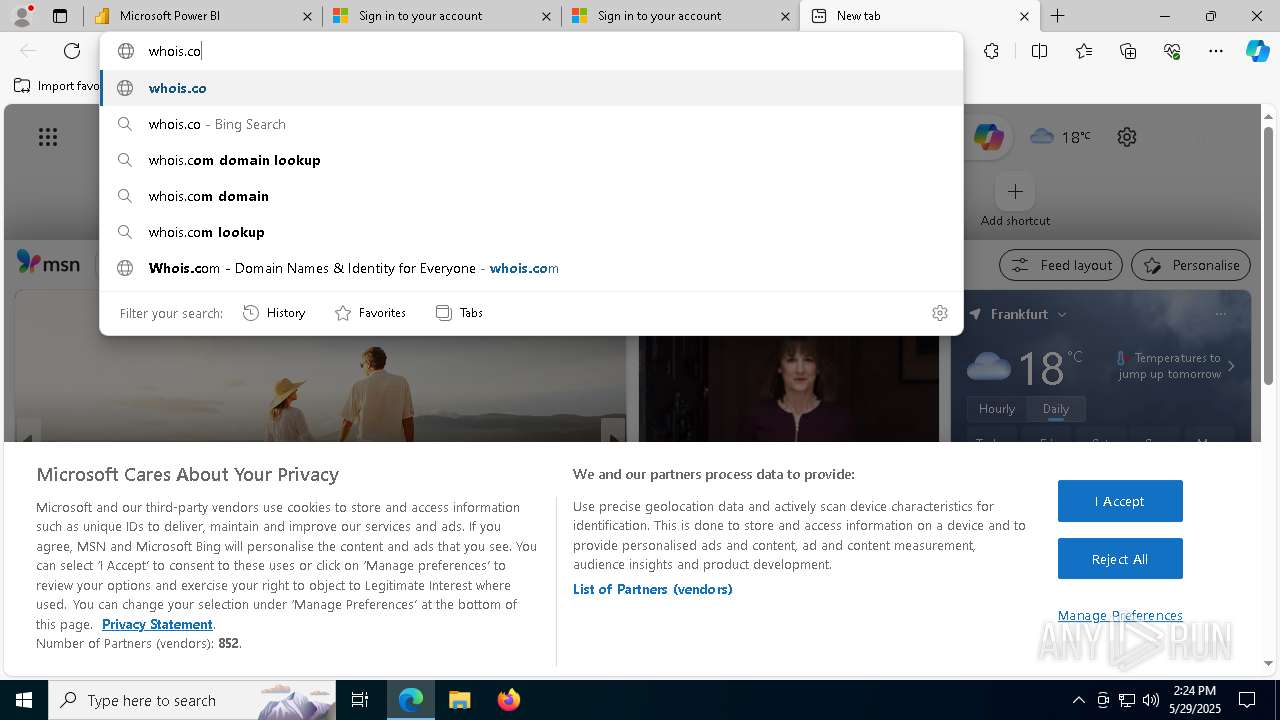Screen dimensions: 1280x720
Task: Filter search by Favorites
Action: [x=370, y=313]
